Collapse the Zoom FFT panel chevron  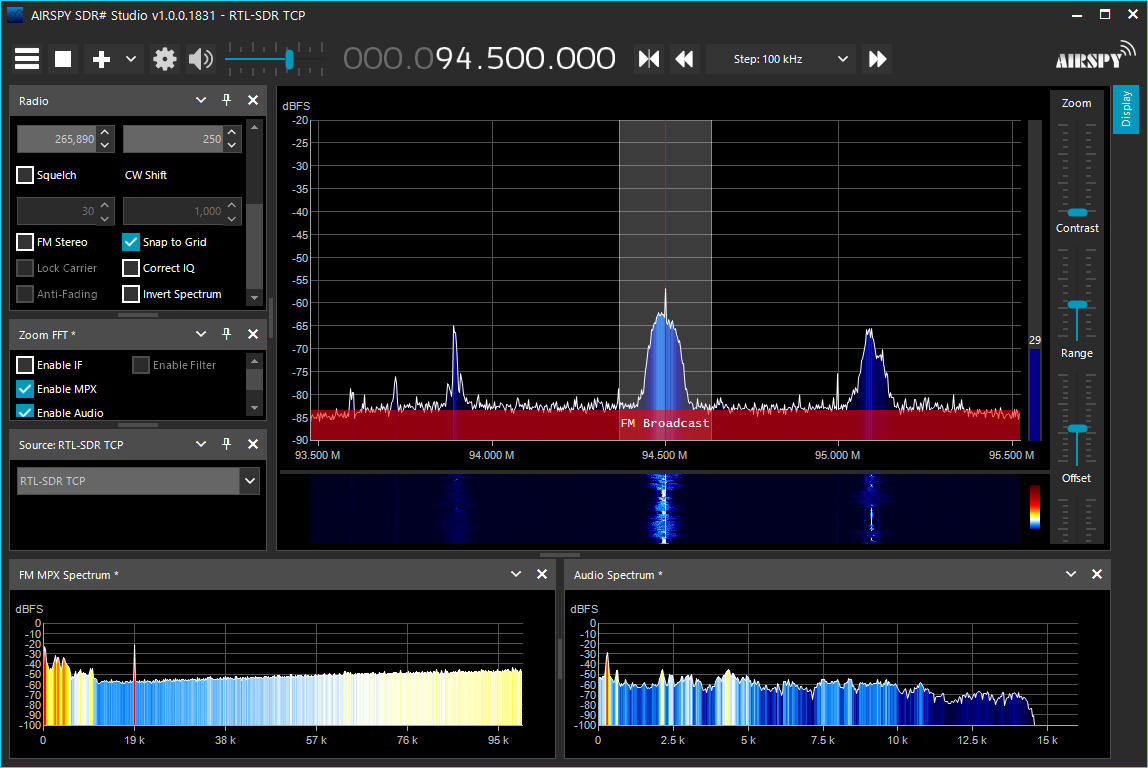(x=201, y=334)
